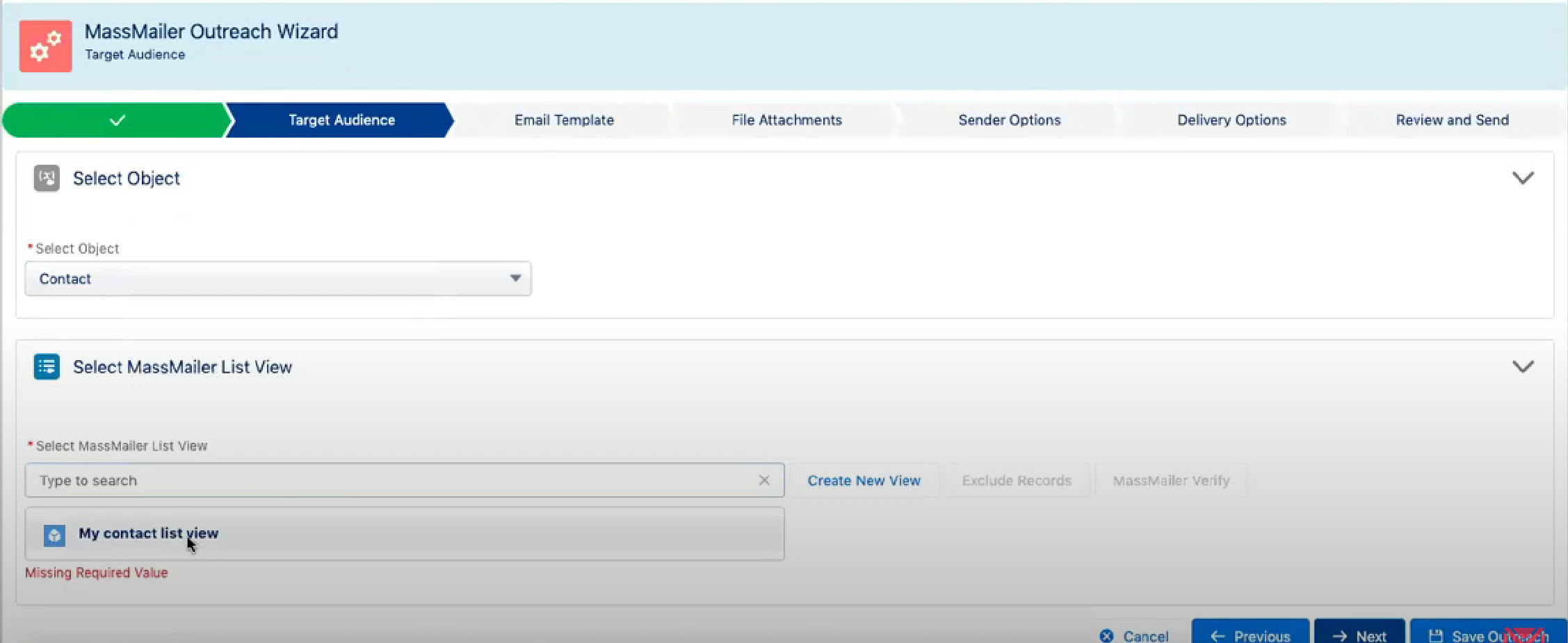Screen dimensions: 1568x643
Task: Open the Review and Send step
Action: click(1452, 120)
